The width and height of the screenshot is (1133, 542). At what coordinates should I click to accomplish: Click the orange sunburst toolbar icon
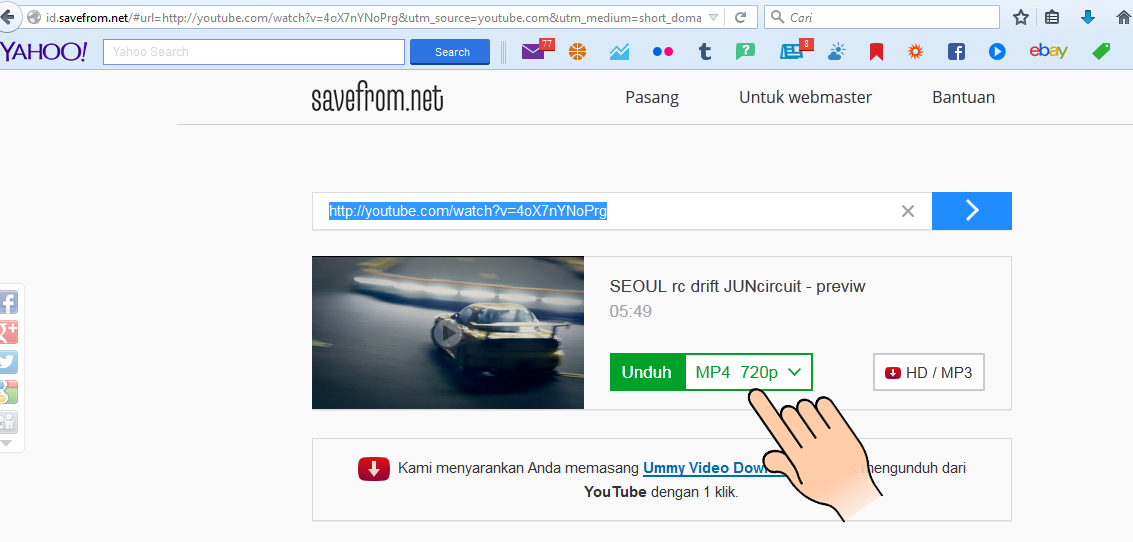[916, 52]
